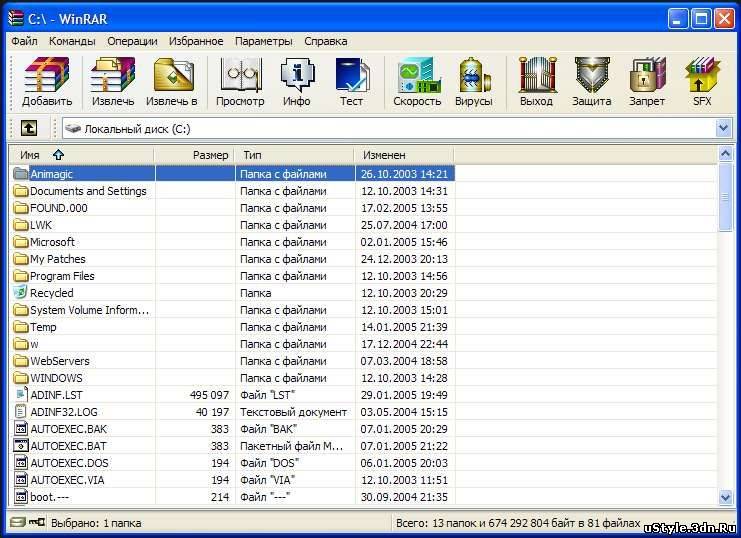Click the scrollbar down arrow
This screenshot has width=741, height=538.
(x=725, y=497)
